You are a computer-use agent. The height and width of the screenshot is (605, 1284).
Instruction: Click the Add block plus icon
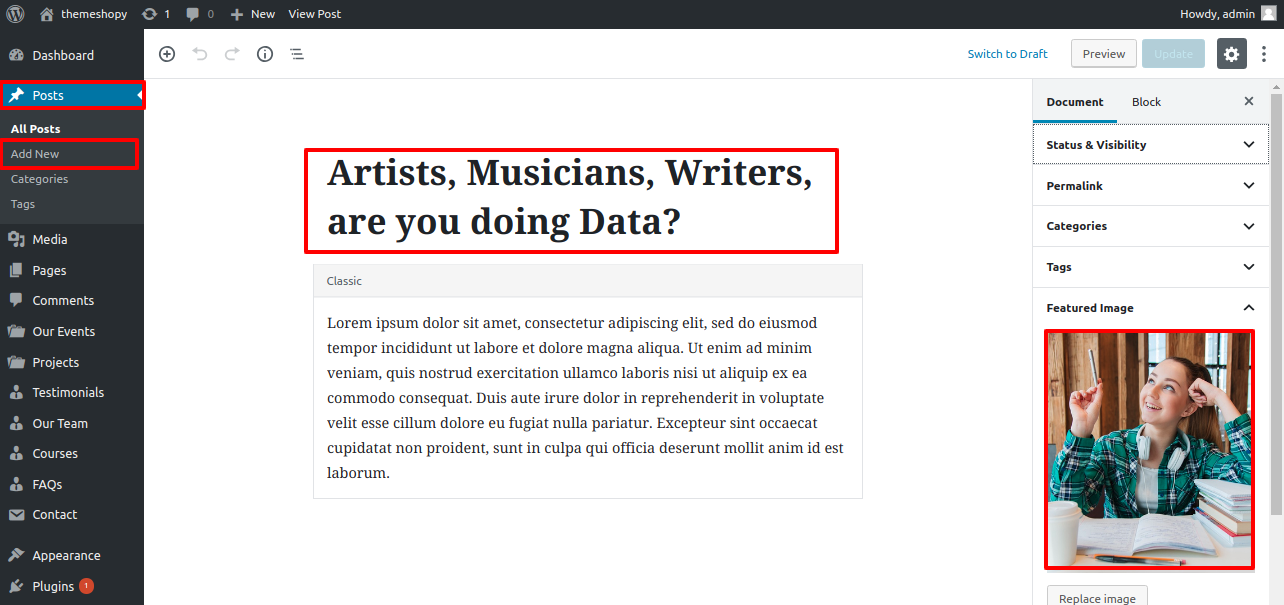tap(167, 54)
